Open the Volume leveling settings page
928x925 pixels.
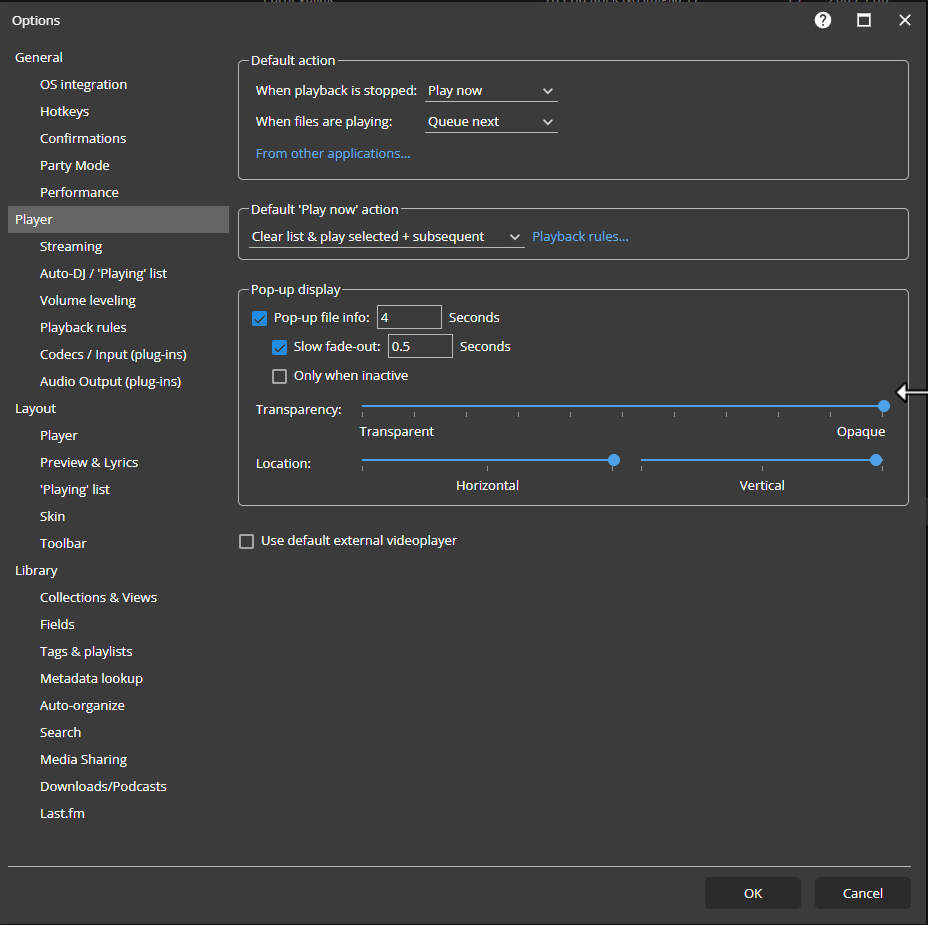(87, 301)
